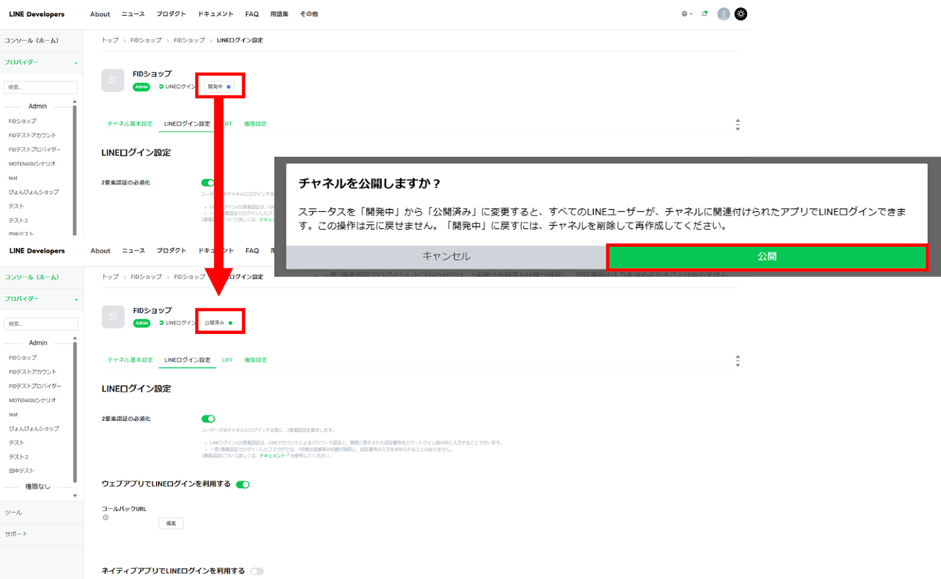941x579 pixels.
Task: Toggle 2要素認証の必須化 in the published view
Action: 208,419
